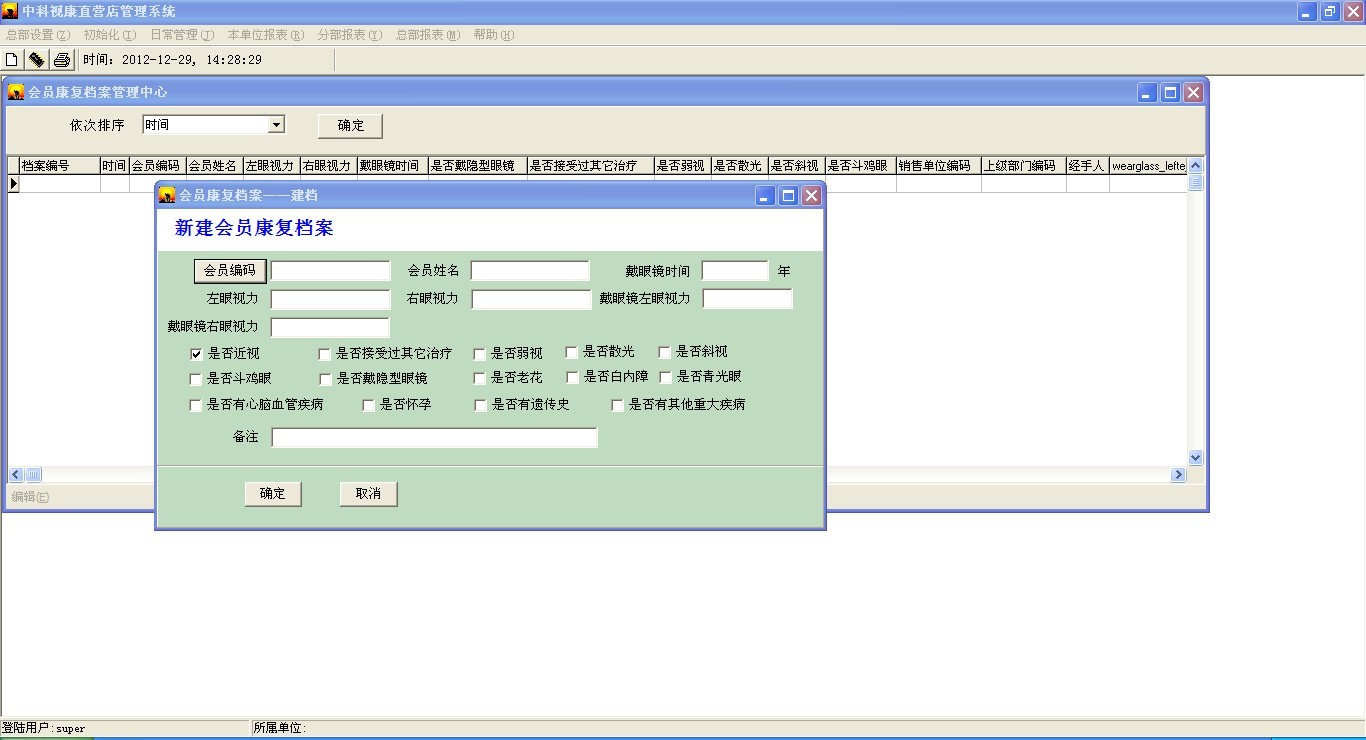1366x740 pixels.
Task: Minimize the 会员康复档案管理中心 window
Action: click(x=1147, y=93)
